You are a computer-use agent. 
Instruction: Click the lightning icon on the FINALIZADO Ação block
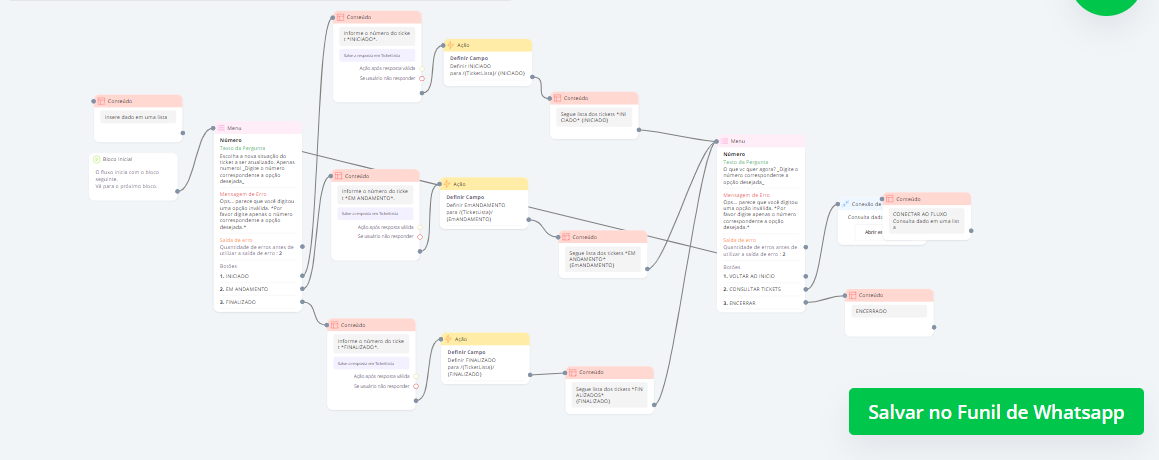pyautogui.click(x=448, y=339)
